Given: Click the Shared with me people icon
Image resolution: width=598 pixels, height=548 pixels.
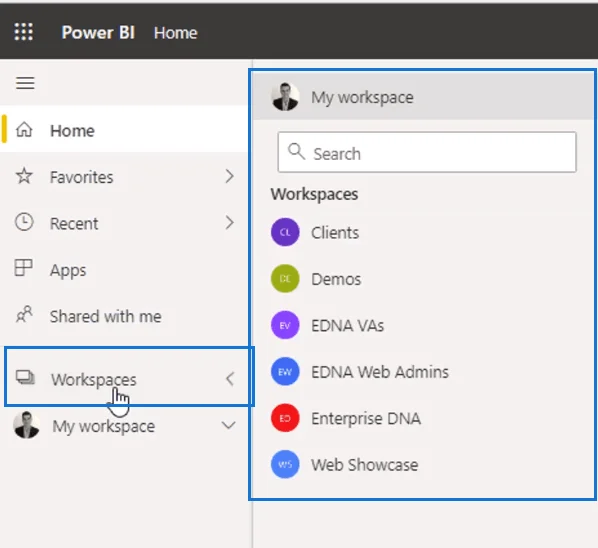Looking at the screenshot, I should click(x=24, y=314).
